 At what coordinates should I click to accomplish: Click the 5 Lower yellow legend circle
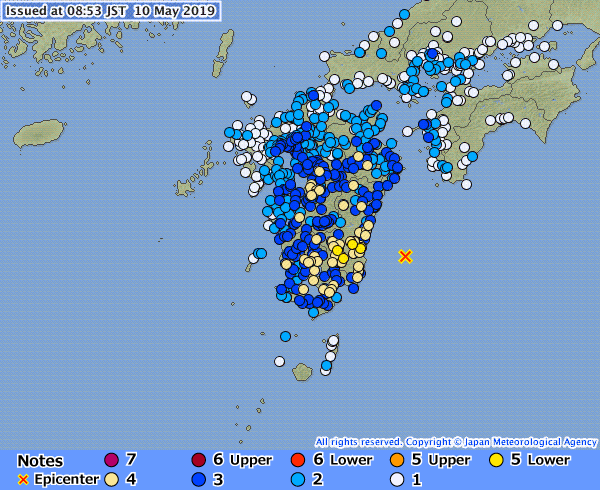point(497,460)
